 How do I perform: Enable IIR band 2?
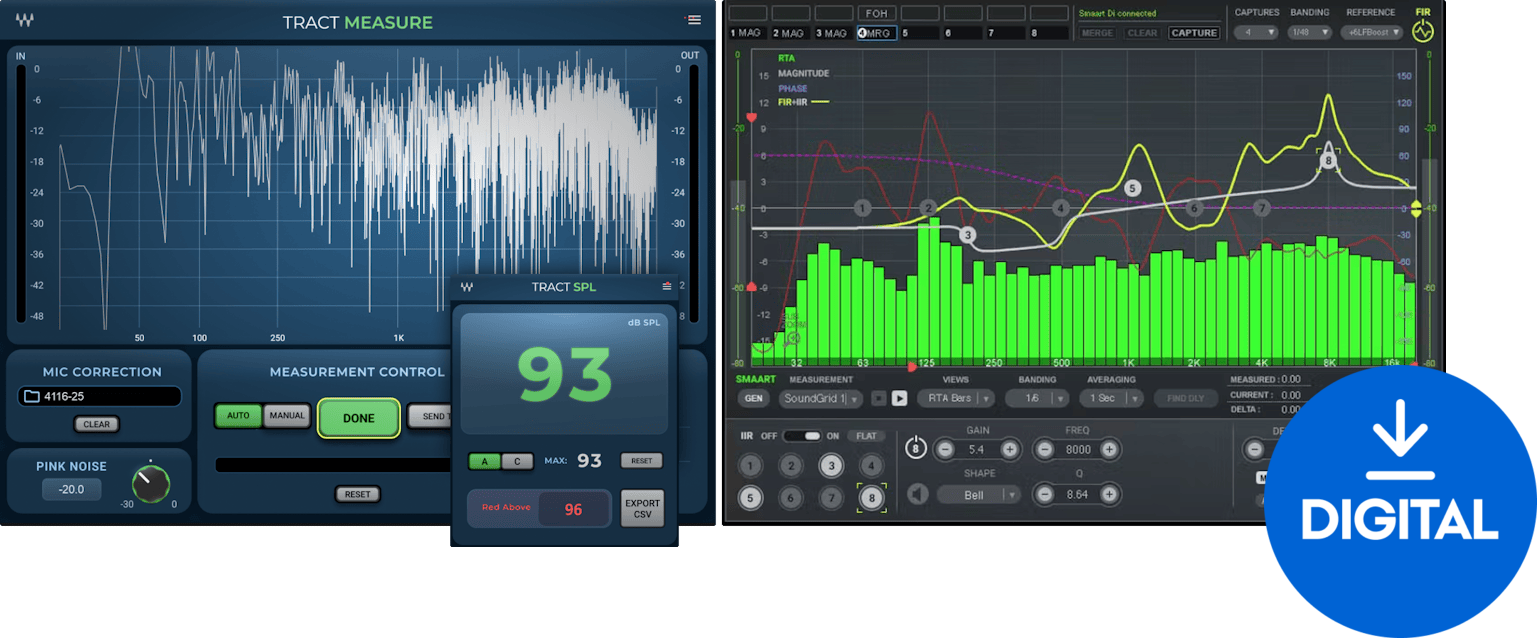790,465
